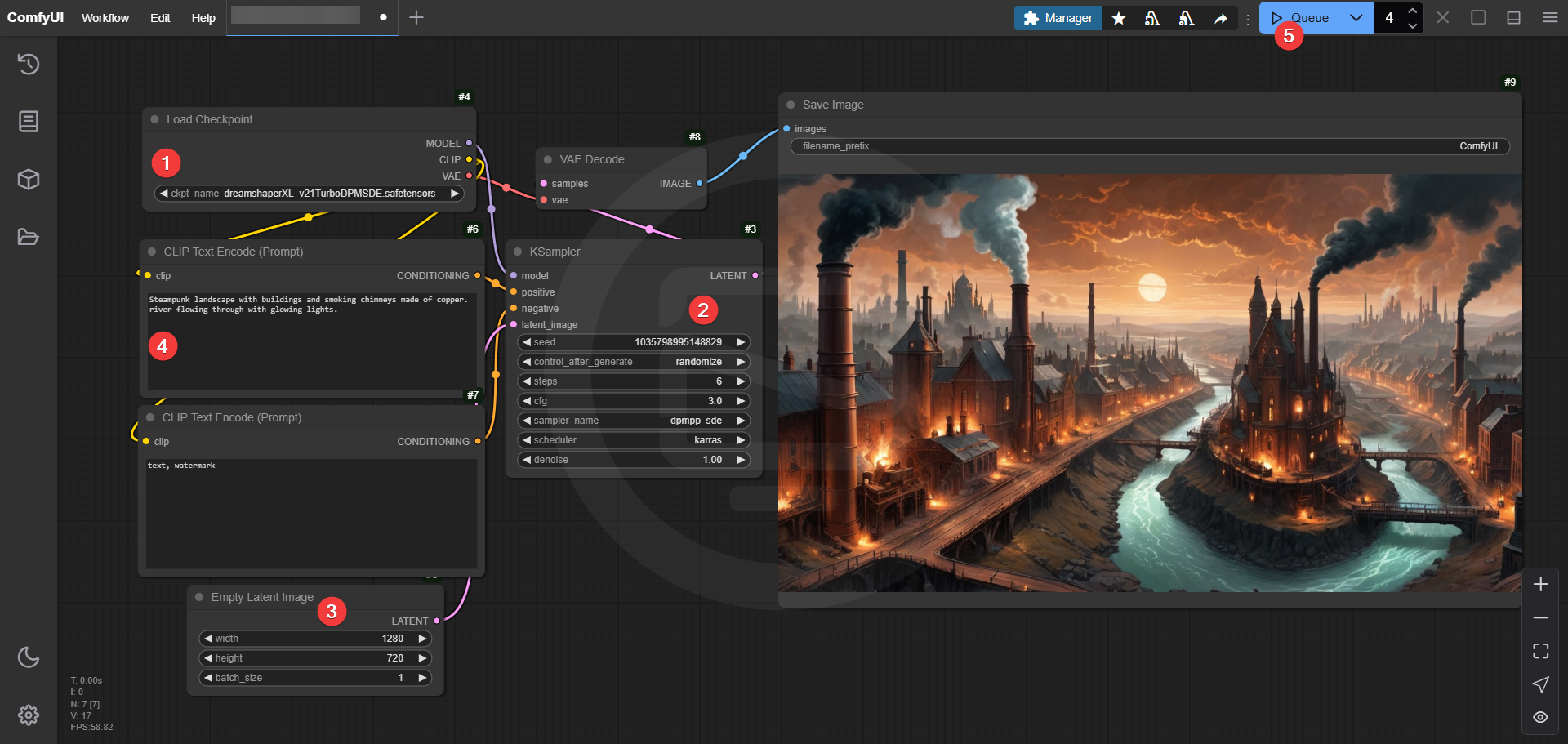Click the share arrow icon in toolbar

(1220, 18)
